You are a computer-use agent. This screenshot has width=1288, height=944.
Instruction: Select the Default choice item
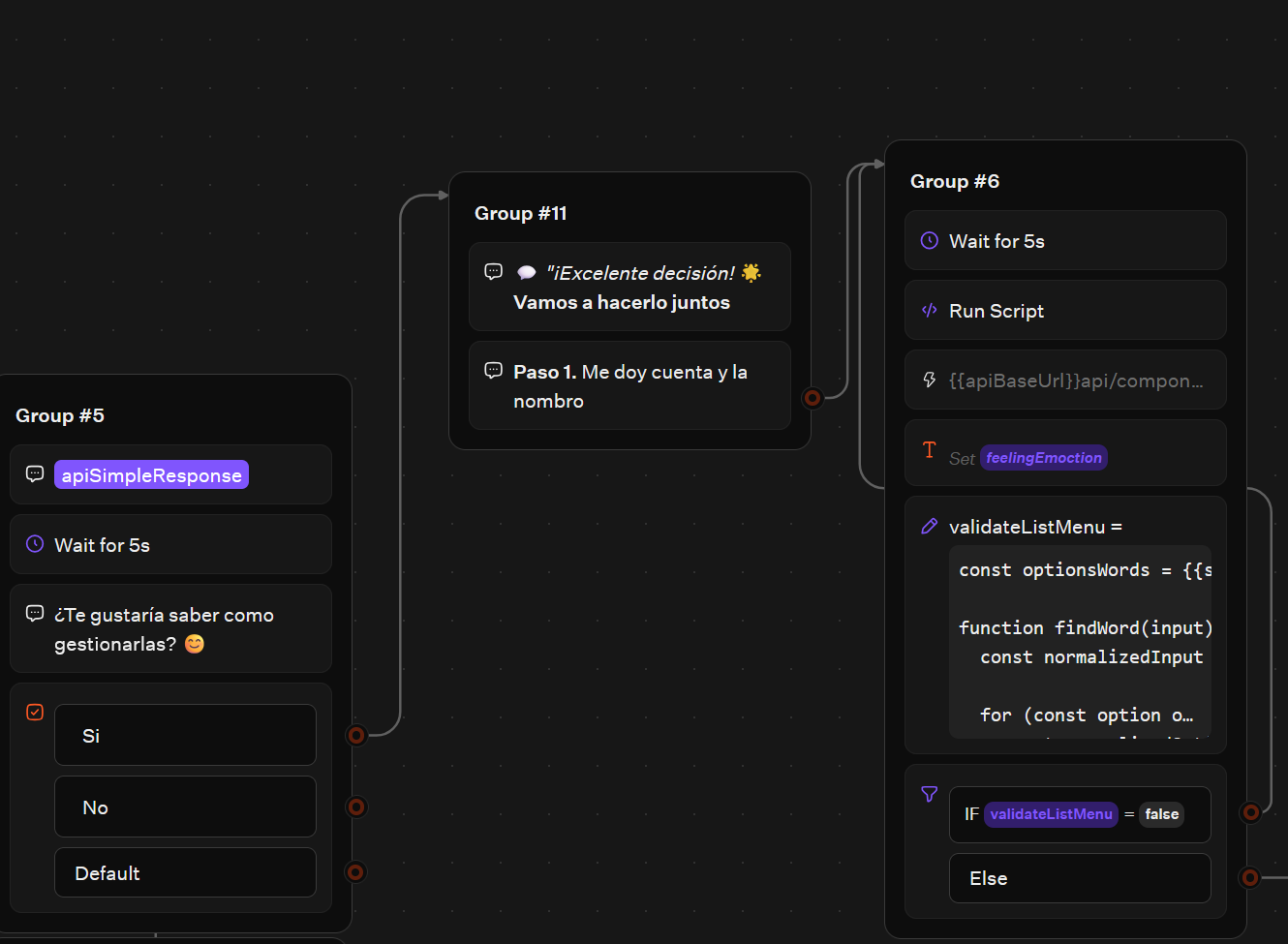185,872
